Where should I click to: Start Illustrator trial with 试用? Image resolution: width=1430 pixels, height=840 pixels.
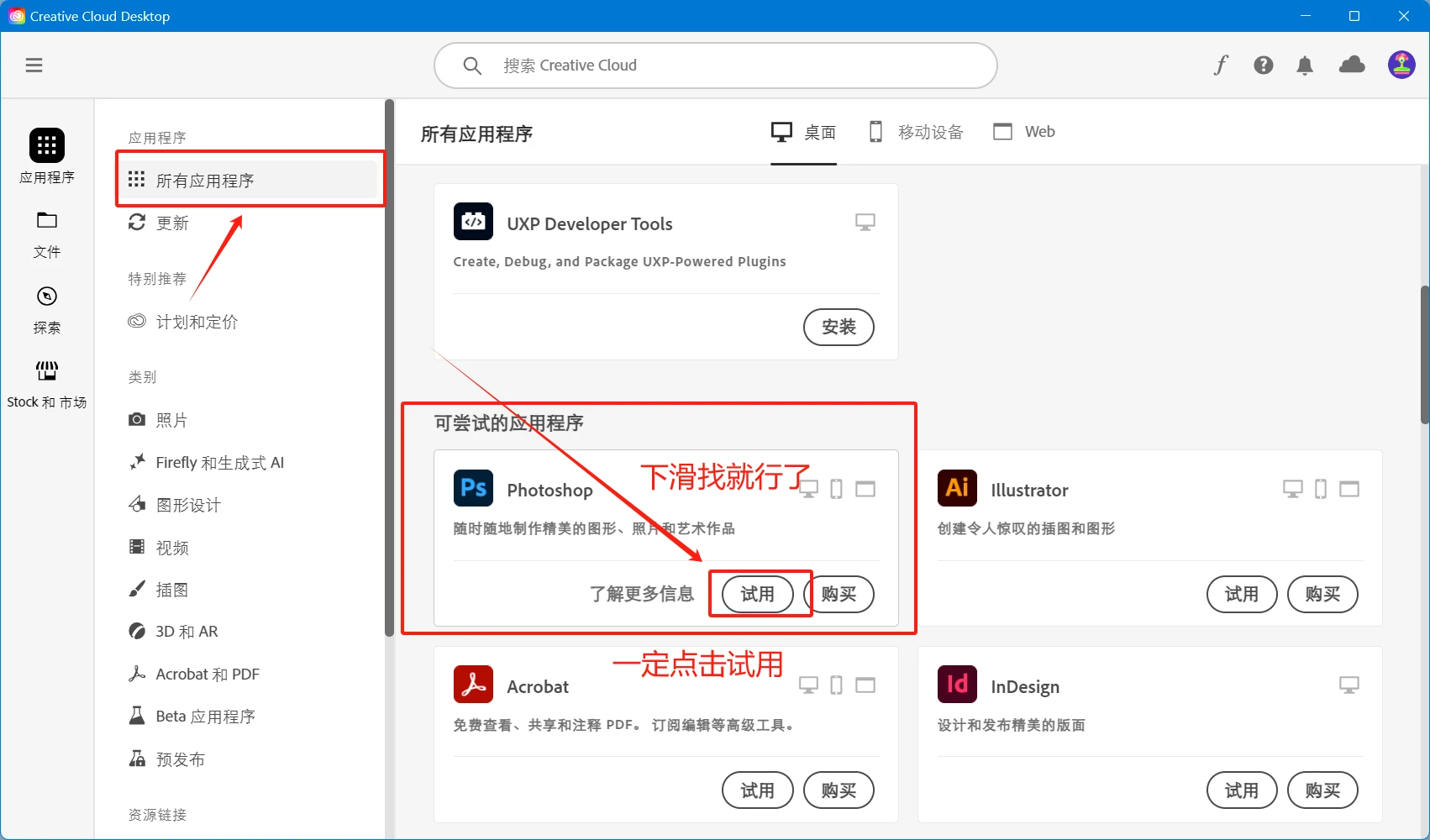(x=1242, y=594)
